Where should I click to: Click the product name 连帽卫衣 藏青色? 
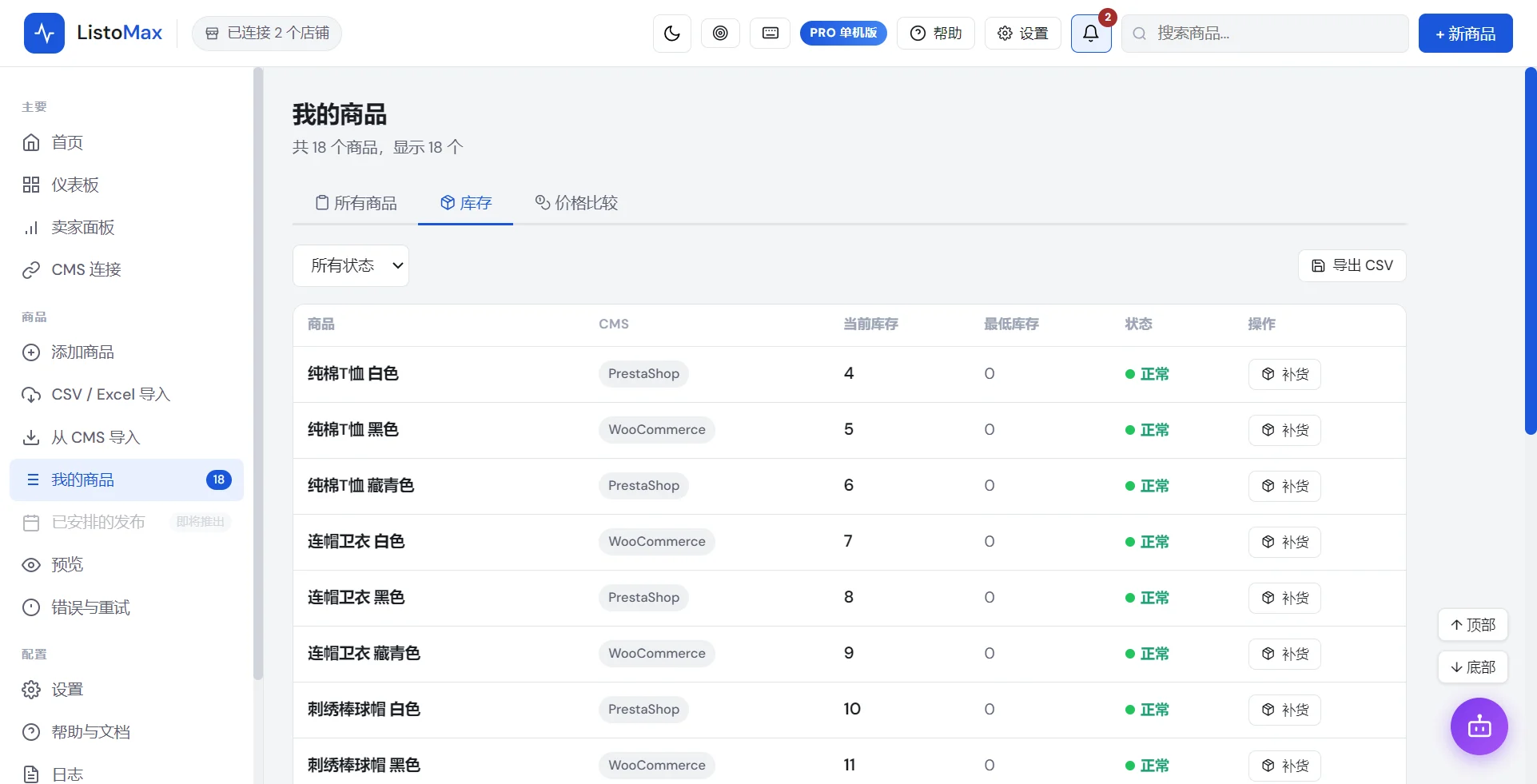pyautogui.click(x=364, y=654)
